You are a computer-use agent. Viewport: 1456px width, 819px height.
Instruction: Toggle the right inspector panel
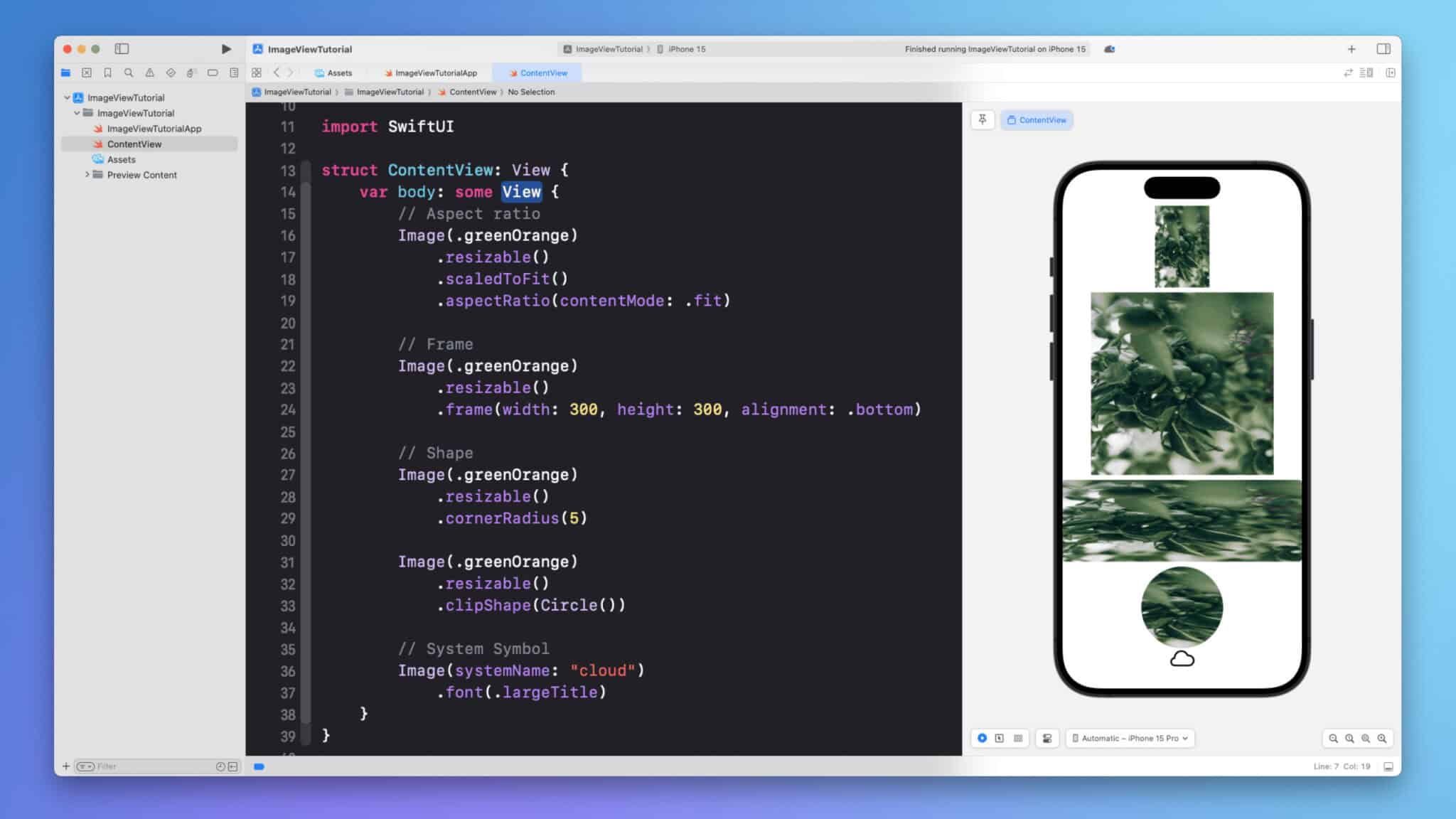[1383, 49]
